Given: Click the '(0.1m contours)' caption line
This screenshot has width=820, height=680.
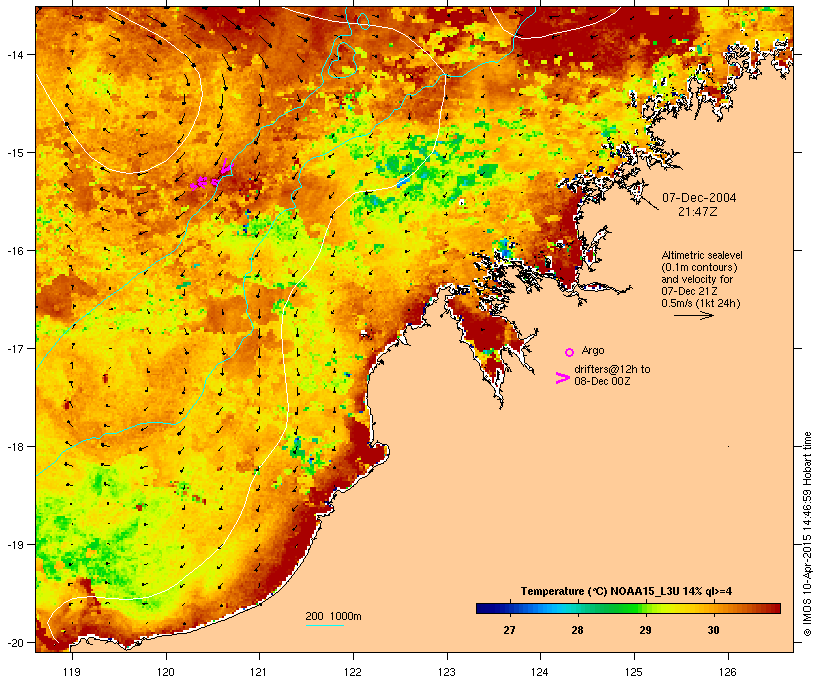Looking at the screenshot, I should coord(699,267).
